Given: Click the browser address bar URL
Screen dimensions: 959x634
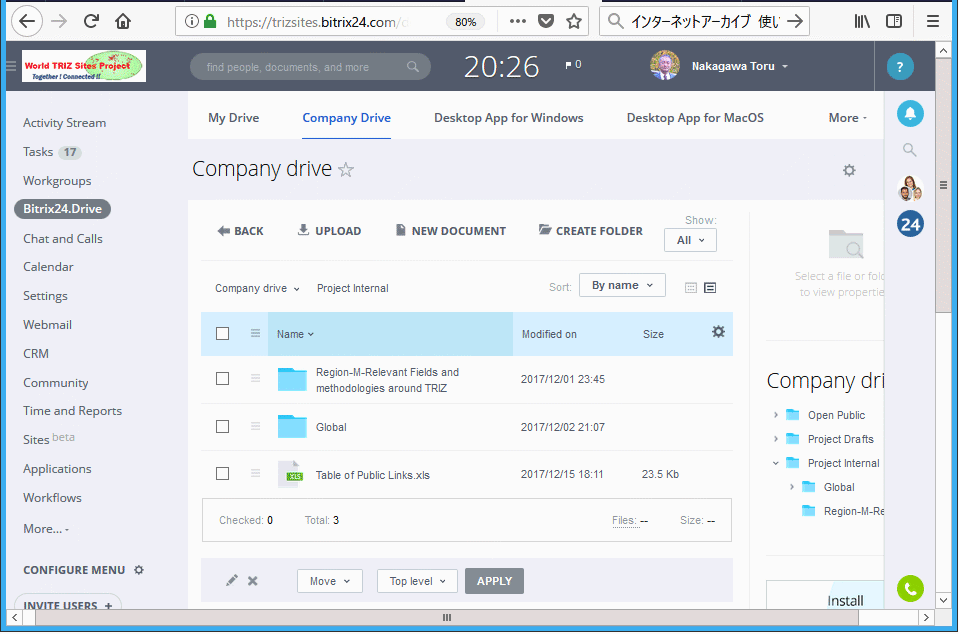Looking at the screenshot, I should 317,22.
